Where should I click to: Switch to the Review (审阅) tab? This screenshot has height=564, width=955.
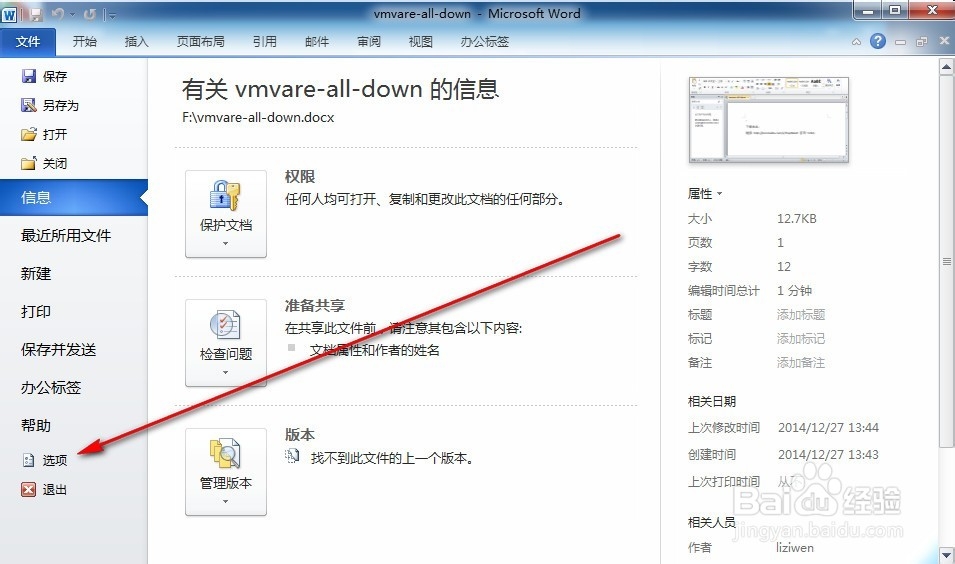(x=369, y=41)
